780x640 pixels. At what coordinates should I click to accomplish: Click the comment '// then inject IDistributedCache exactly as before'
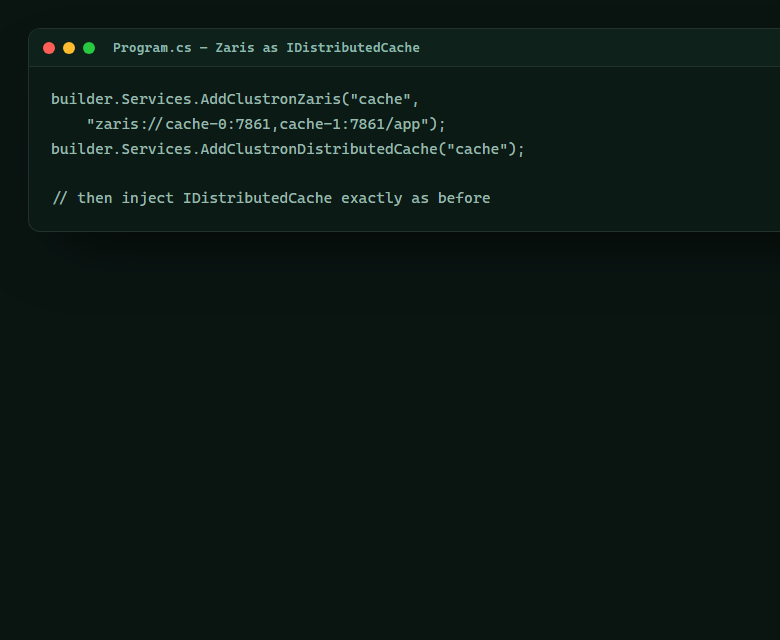(271, 198)
